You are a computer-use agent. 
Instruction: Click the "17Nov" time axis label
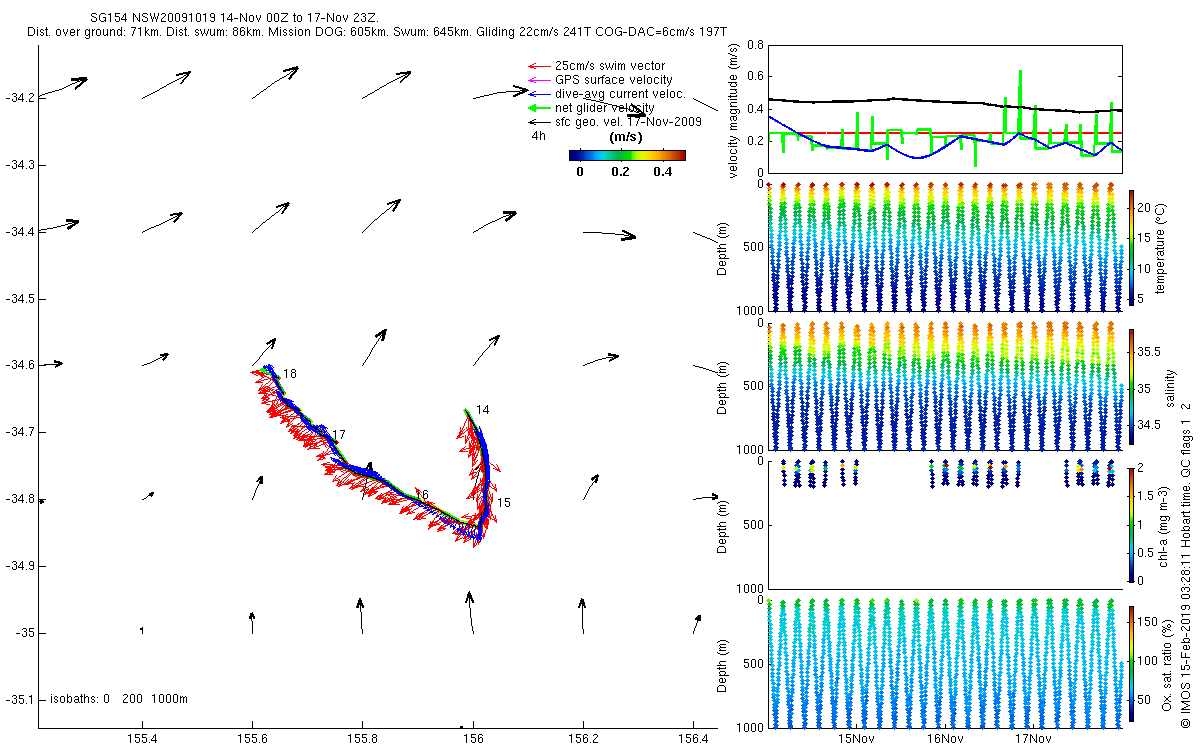(x=1033, y=738)
